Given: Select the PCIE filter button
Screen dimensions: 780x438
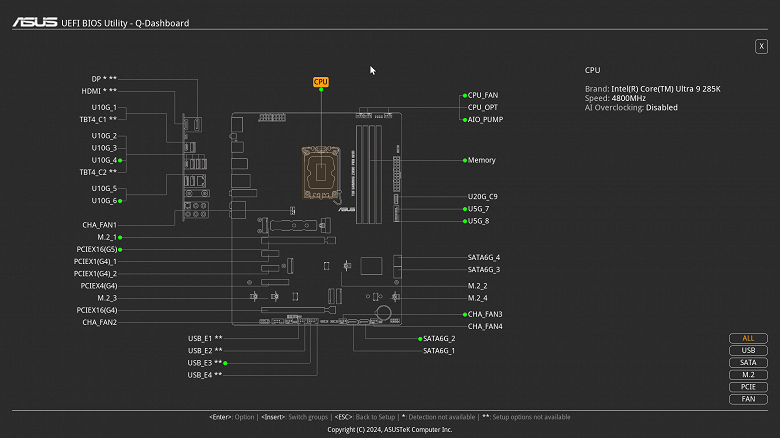Looking at the screenshot, I should (748, 387).
